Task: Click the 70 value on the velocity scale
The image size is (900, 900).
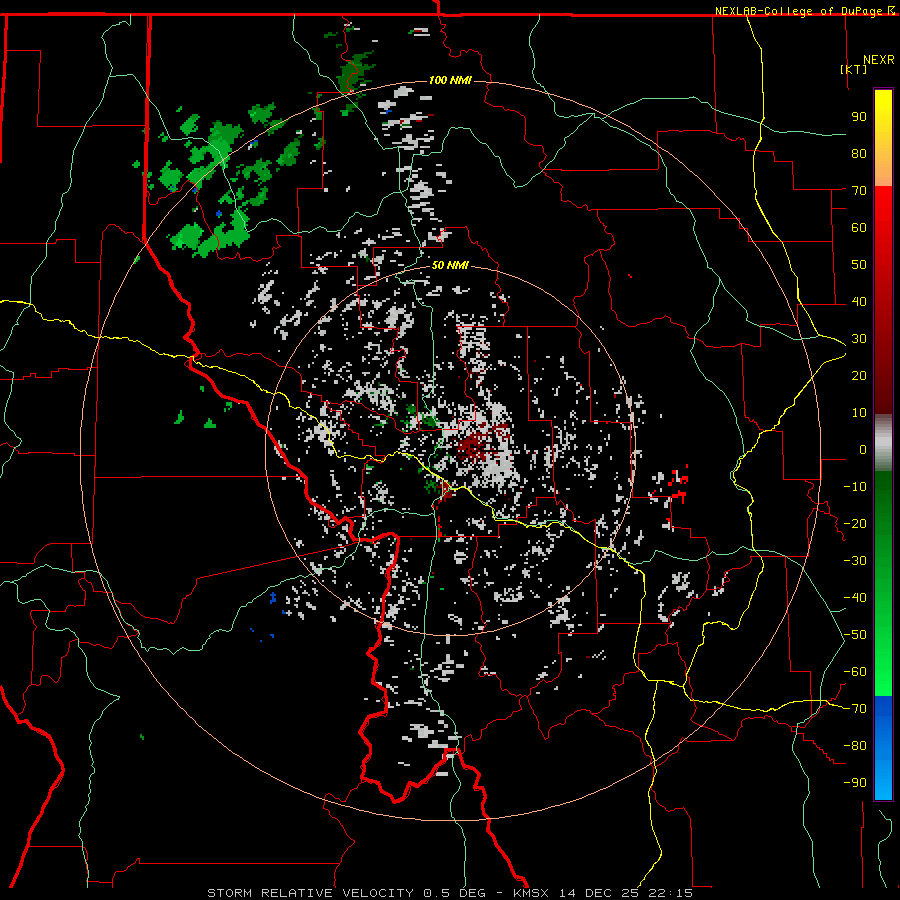Action: [859, 191]
